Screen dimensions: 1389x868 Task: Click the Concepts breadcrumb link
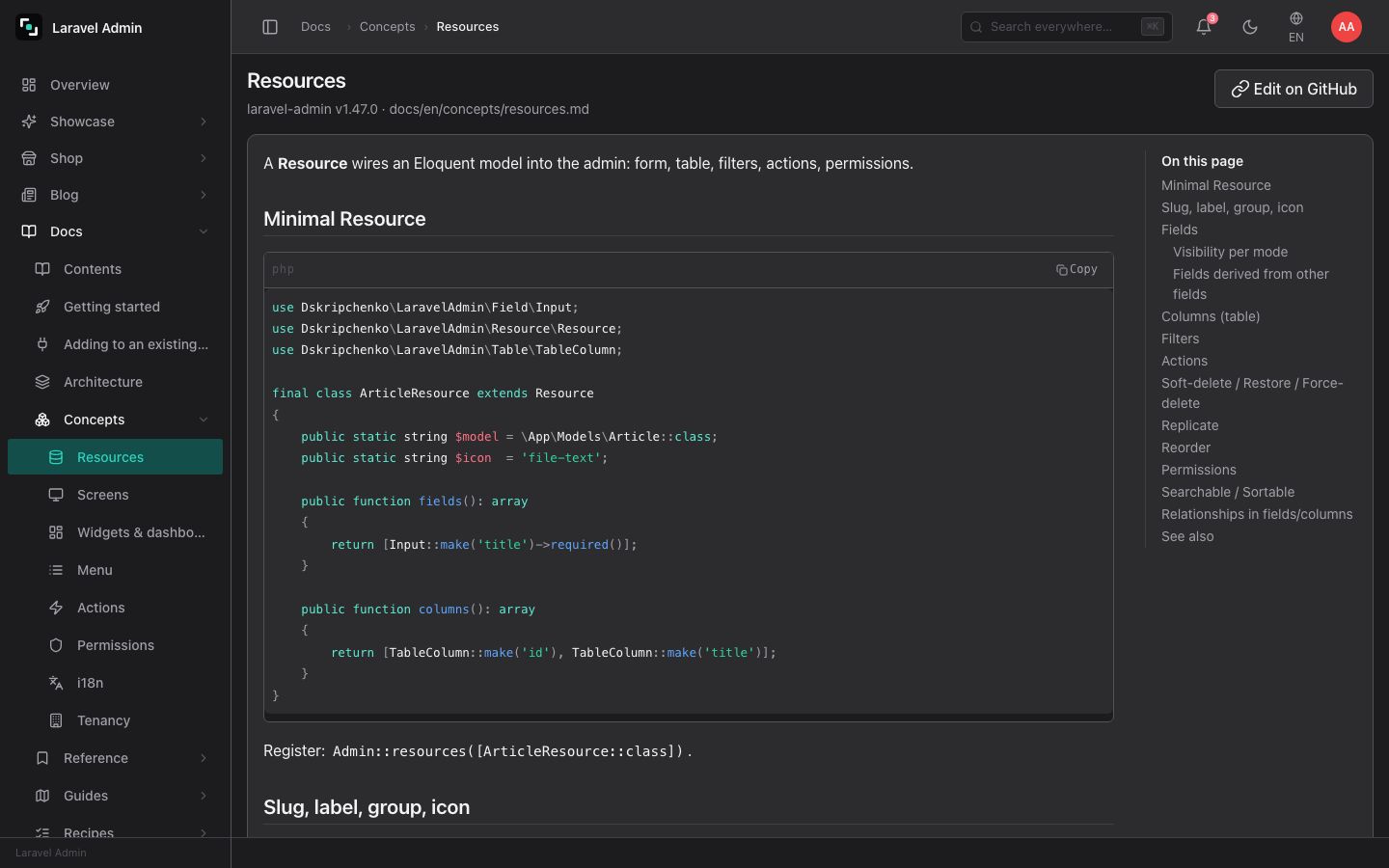click(x=387, y=27)
